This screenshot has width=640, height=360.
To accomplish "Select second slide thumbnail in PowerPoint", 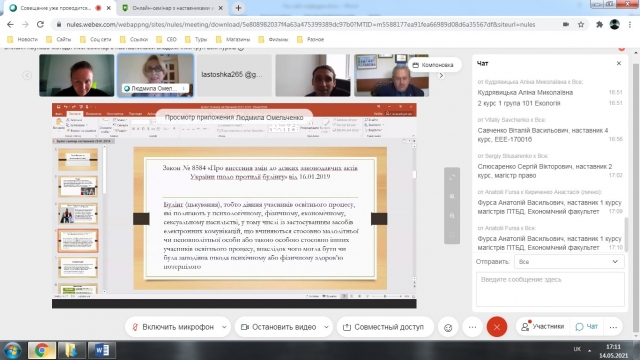I will (x=78, y=187).
